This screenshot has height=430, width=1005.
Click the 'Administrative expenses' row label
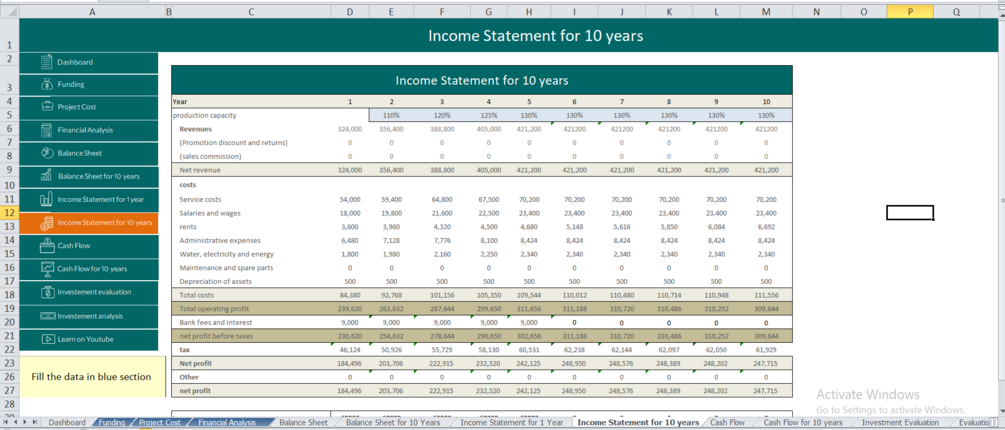(x=220, y=240)
